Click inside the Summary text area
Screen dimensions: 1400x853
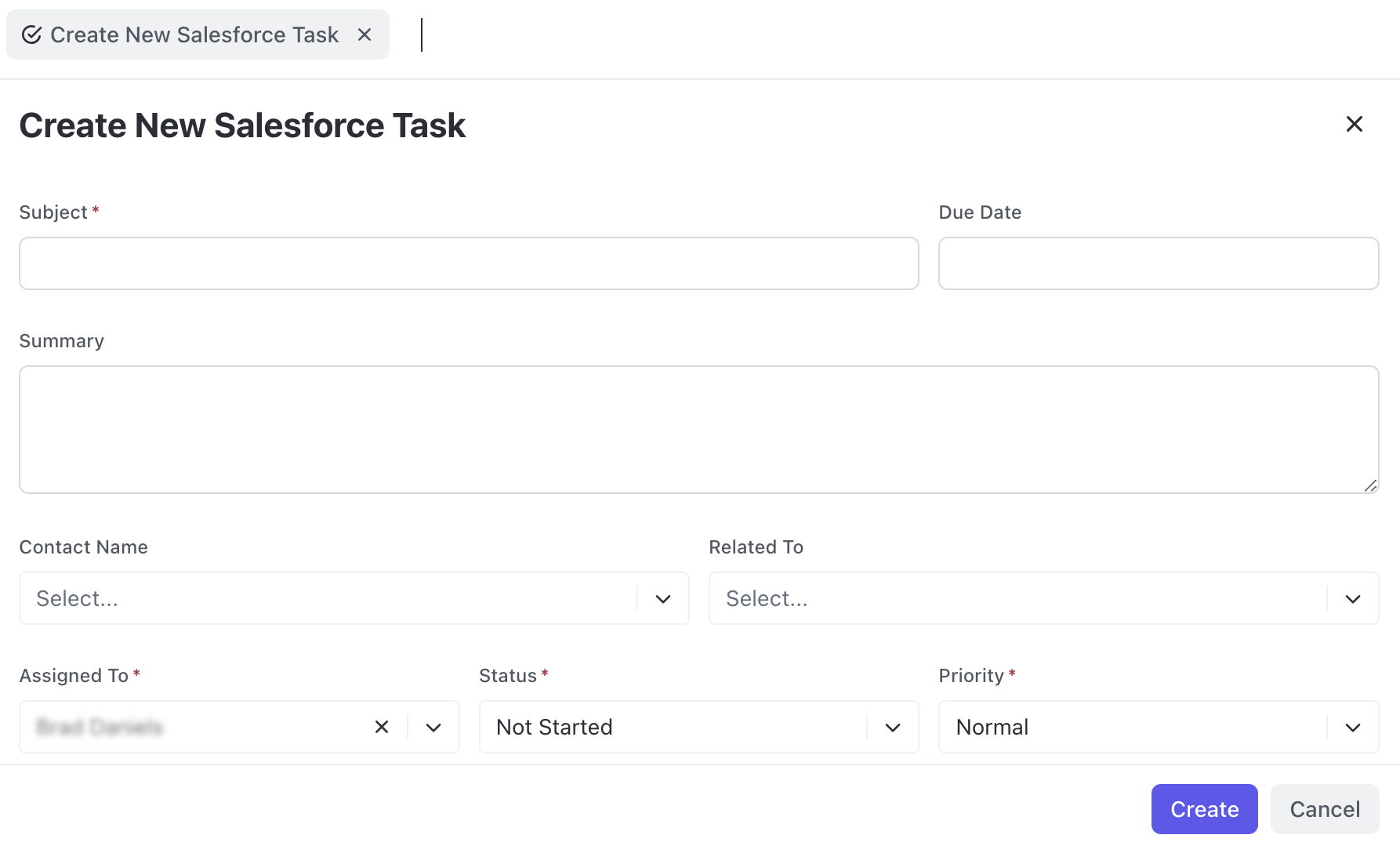[698, 429]
